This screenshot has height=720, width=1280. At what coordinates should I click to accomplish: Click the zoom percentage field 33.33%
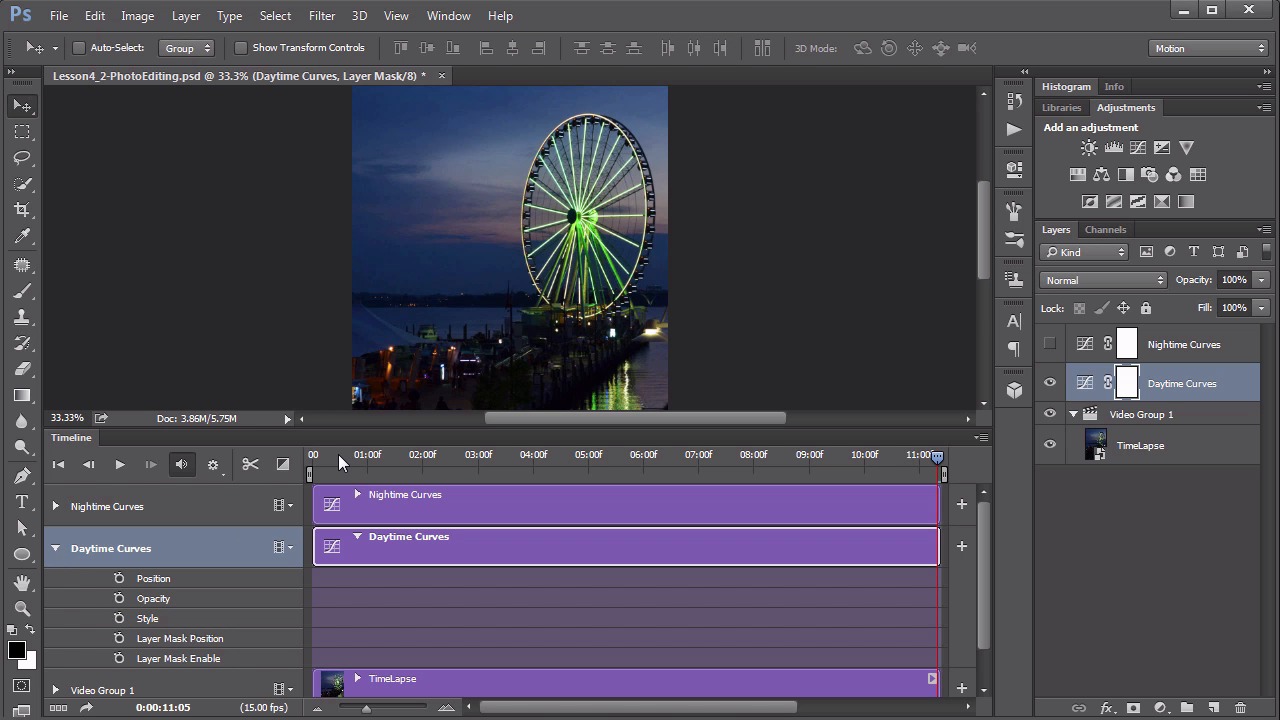67,418
